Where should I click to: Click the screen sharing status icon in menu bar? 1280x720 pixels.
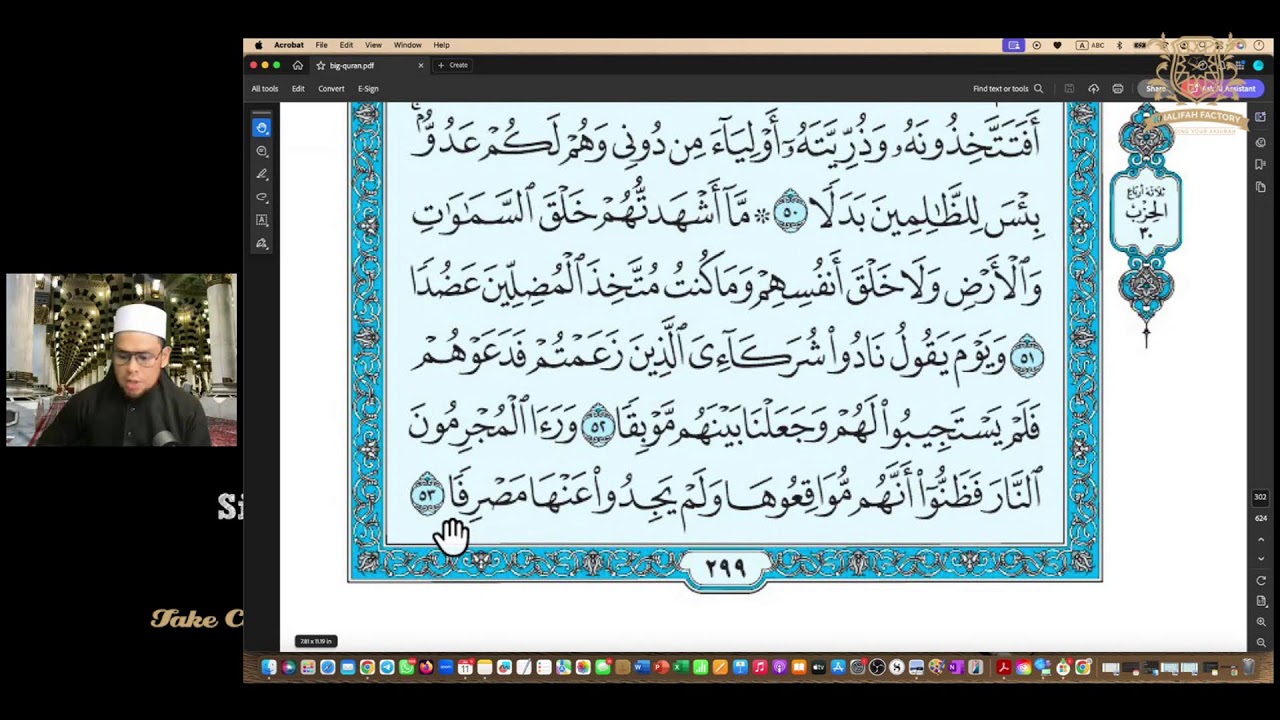(1014, 45)
